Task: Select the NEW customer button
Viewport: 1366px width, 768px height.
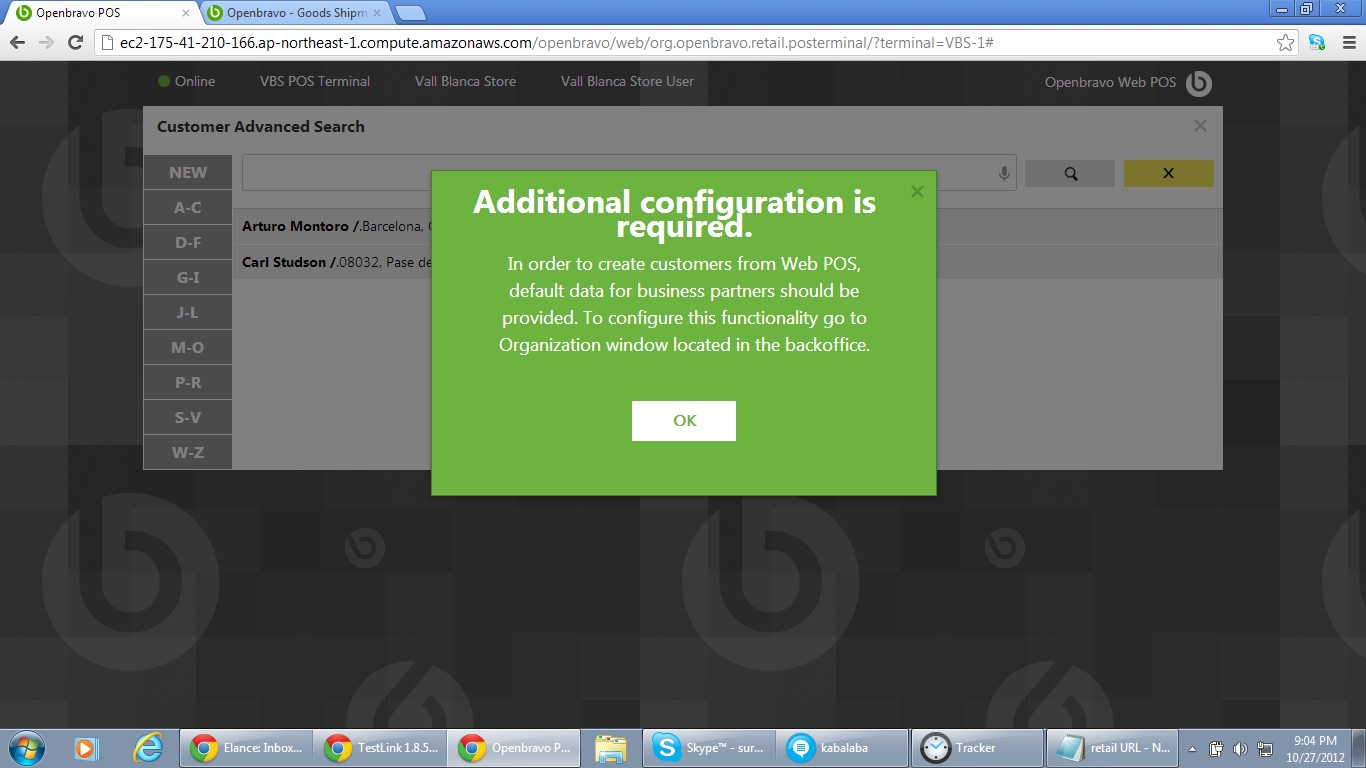Action: (x=188, y=173)
